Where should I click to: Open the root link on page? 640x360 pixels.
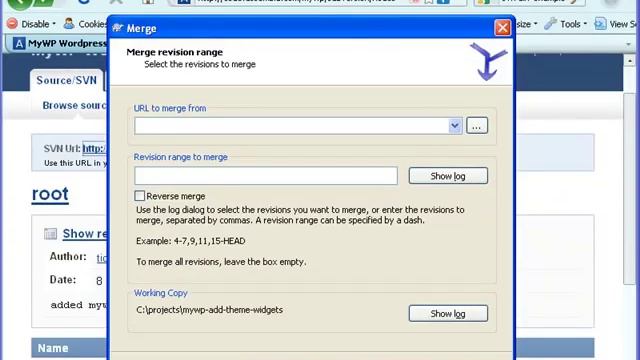click(50, 194)
